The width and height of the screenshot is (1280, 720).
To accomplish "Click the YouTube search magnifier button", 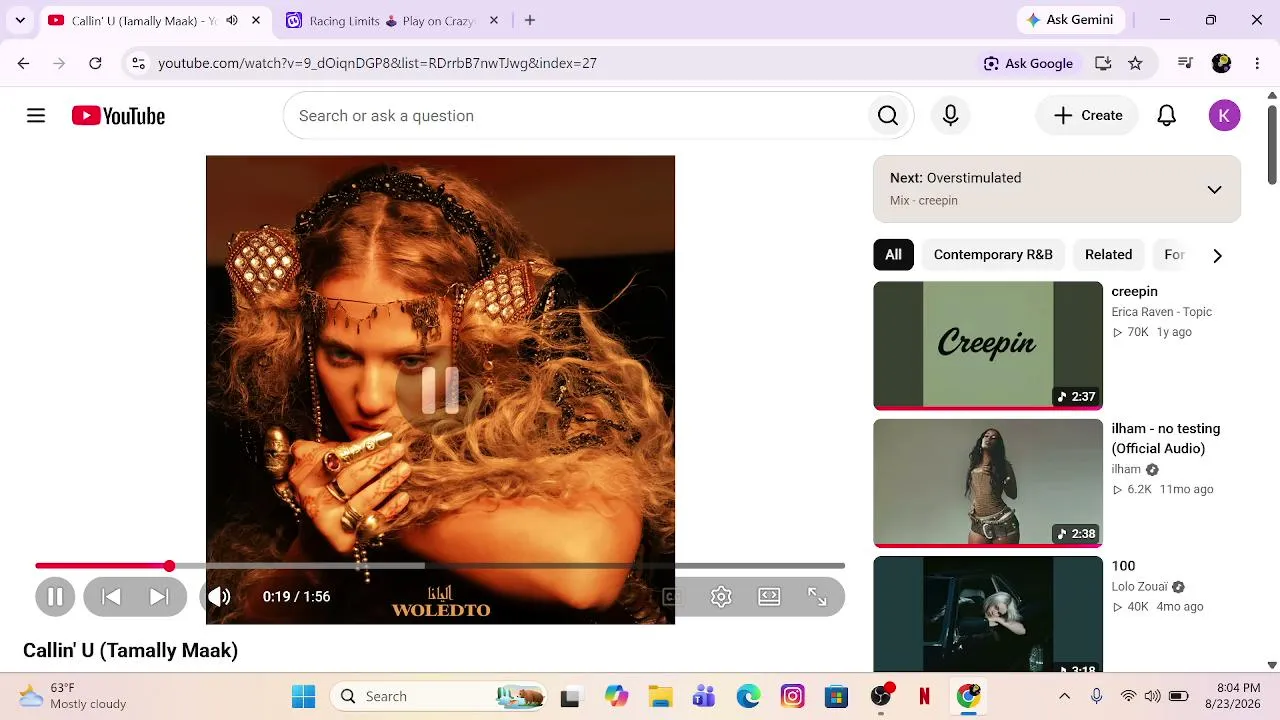I will [888, 116].
